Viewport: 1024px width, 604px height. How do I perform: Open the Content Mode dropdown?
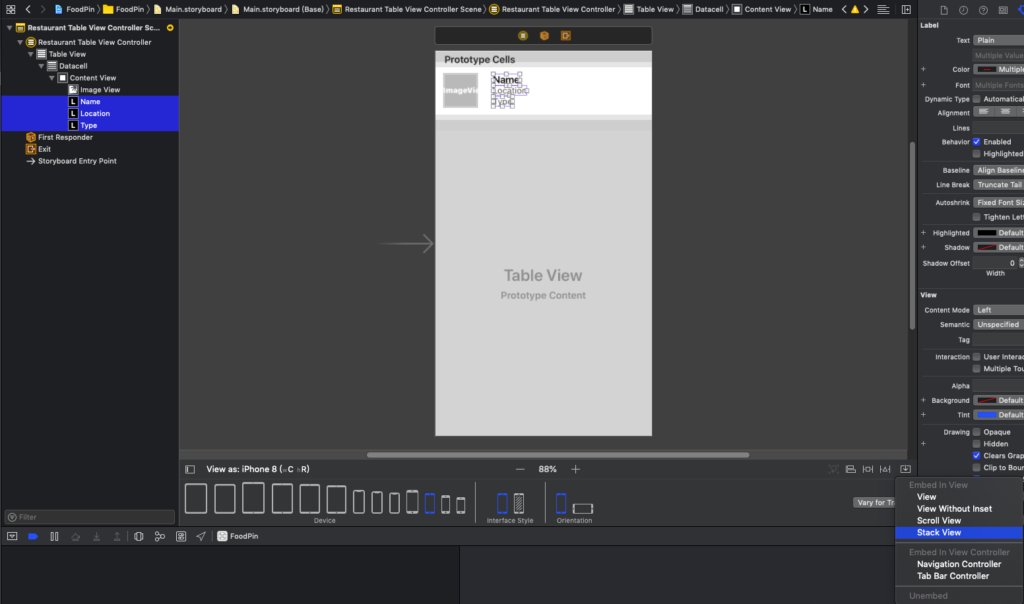coord(998,310)
